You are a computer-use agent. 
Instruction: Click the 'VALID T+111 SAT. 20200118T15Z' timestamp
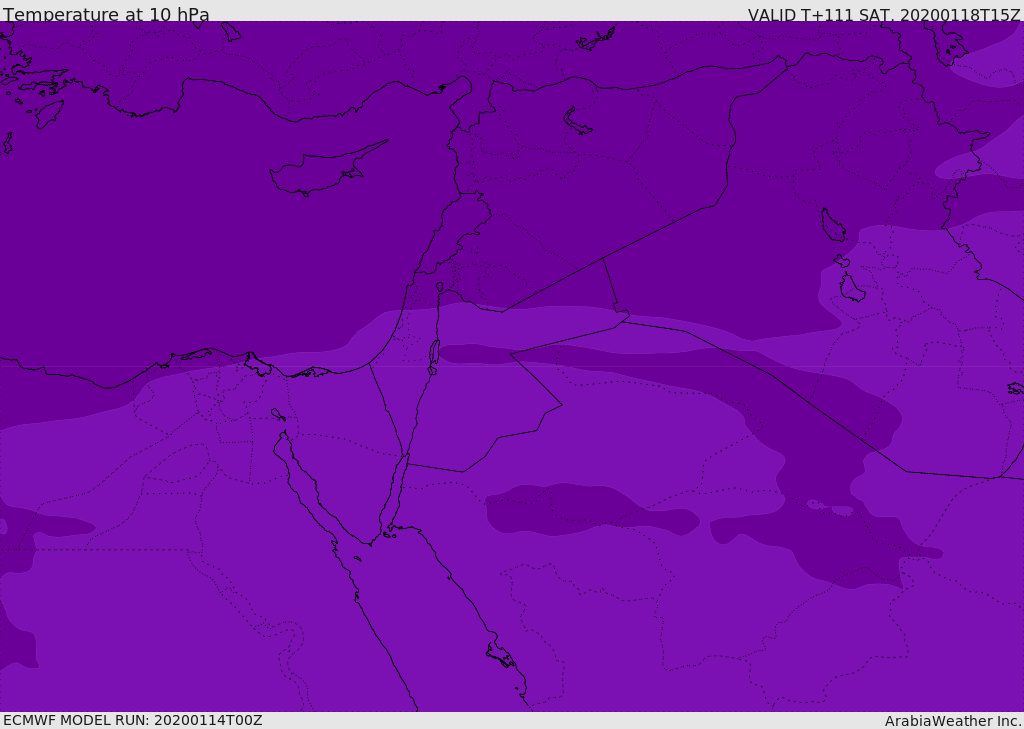click(884, 15)
